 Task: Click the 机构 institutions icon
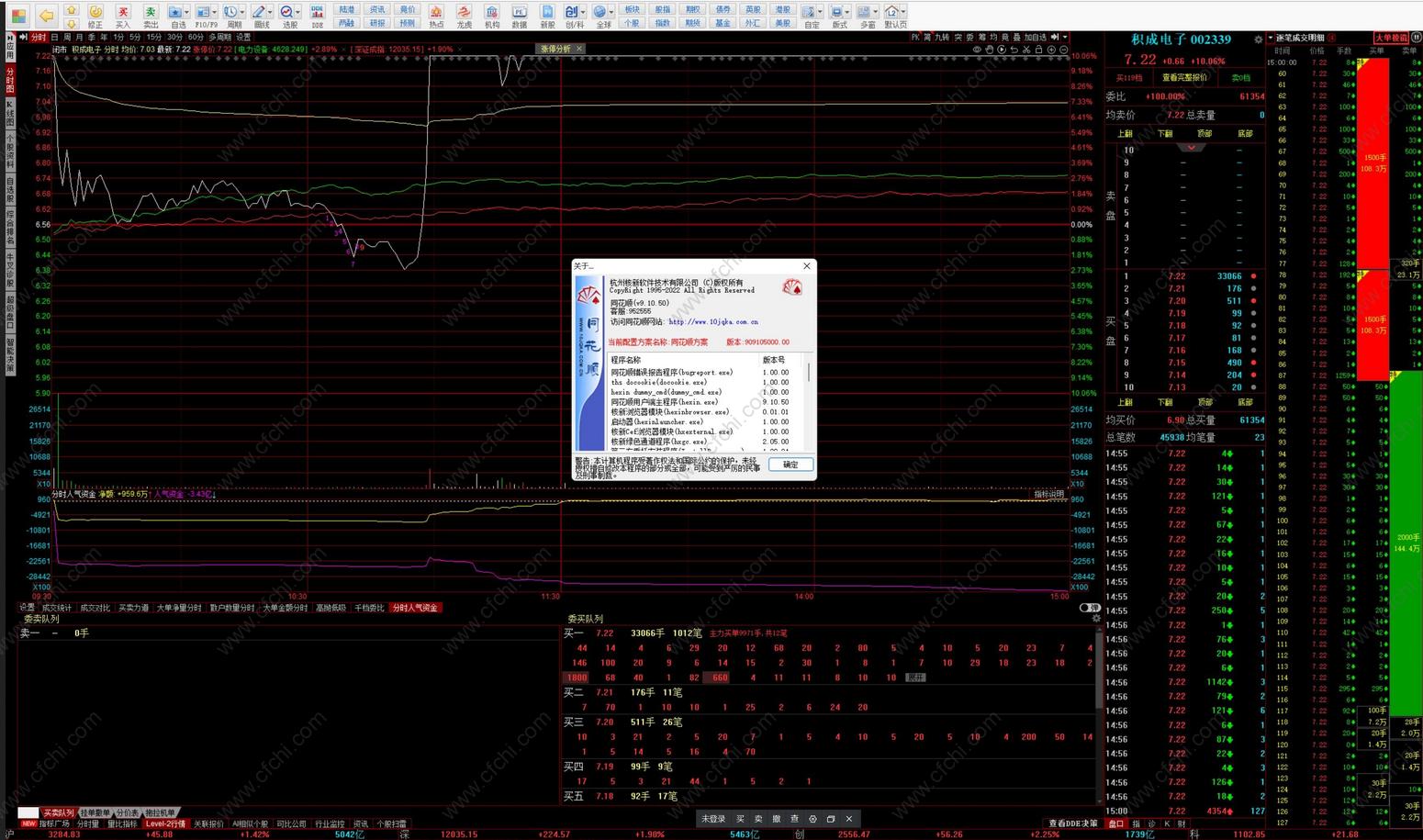click(492, 15)
